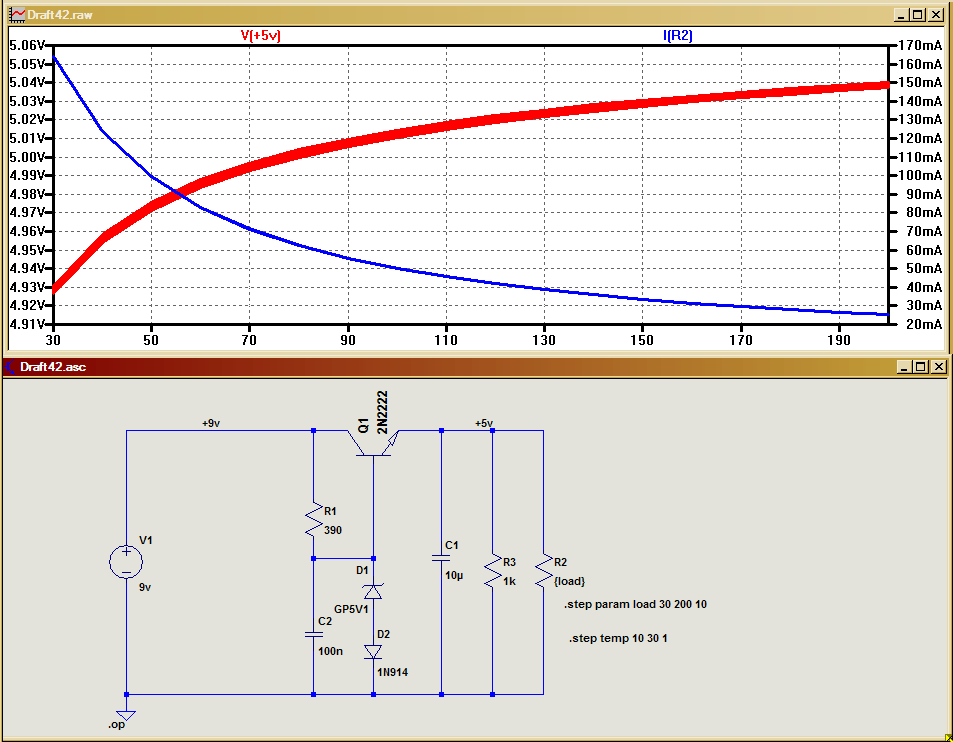Click the Draft42.raw title bar
Image resolution: width=953 pixels, height=742 pixels.
point(476,15)
